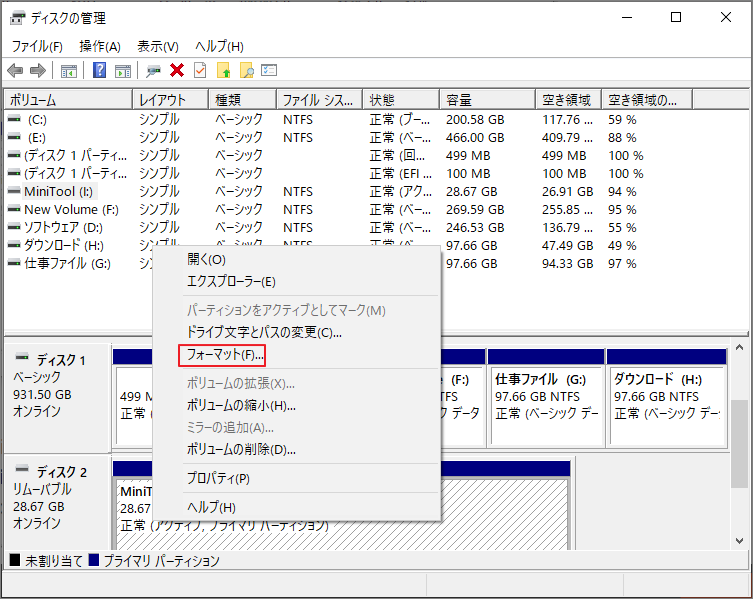Sort by 容量 column header
The image size is (753, 599).
tap(487, 100)
